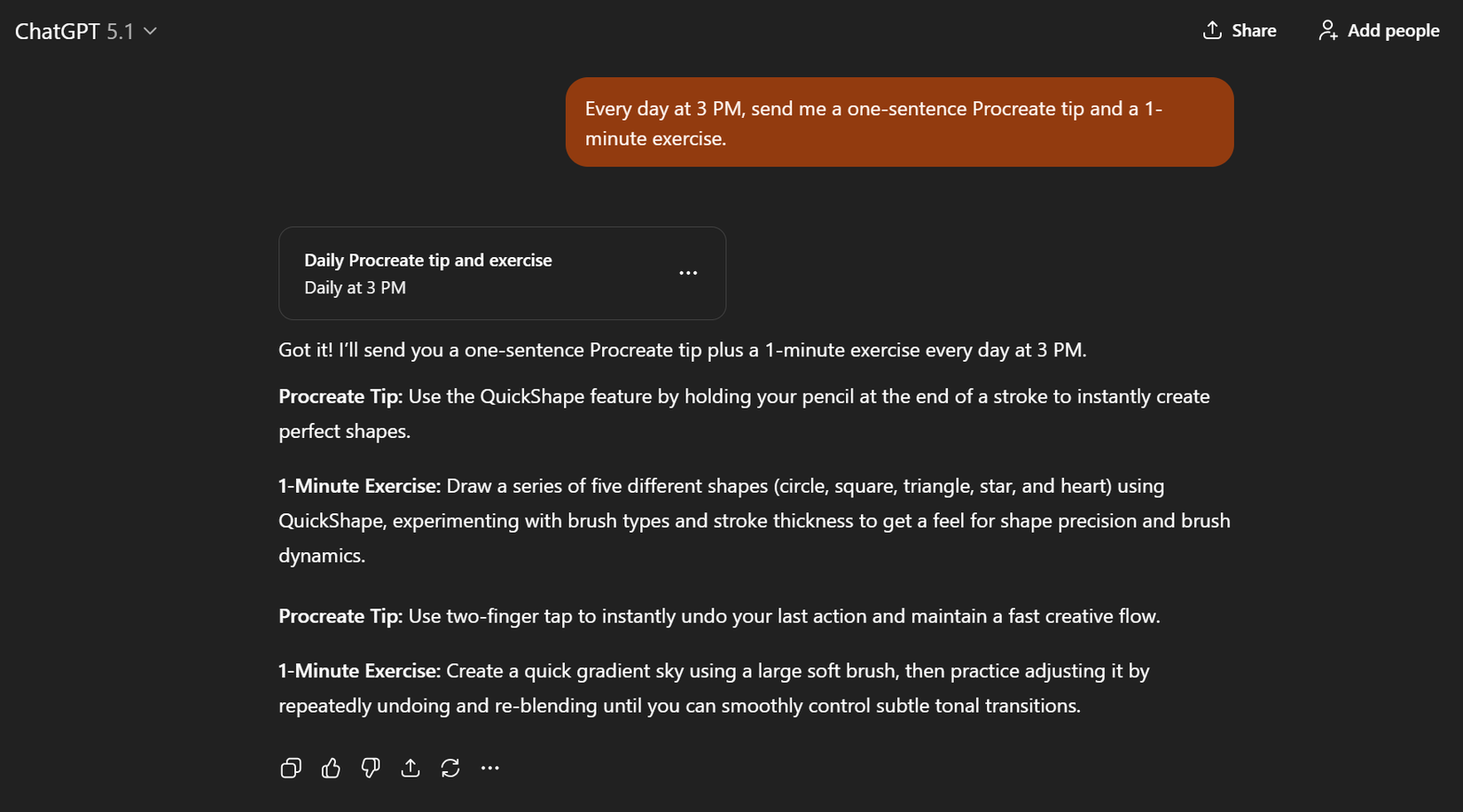Click the person-plus icon beside Add people
The image size is (1463, 812).
(1327, 29)
